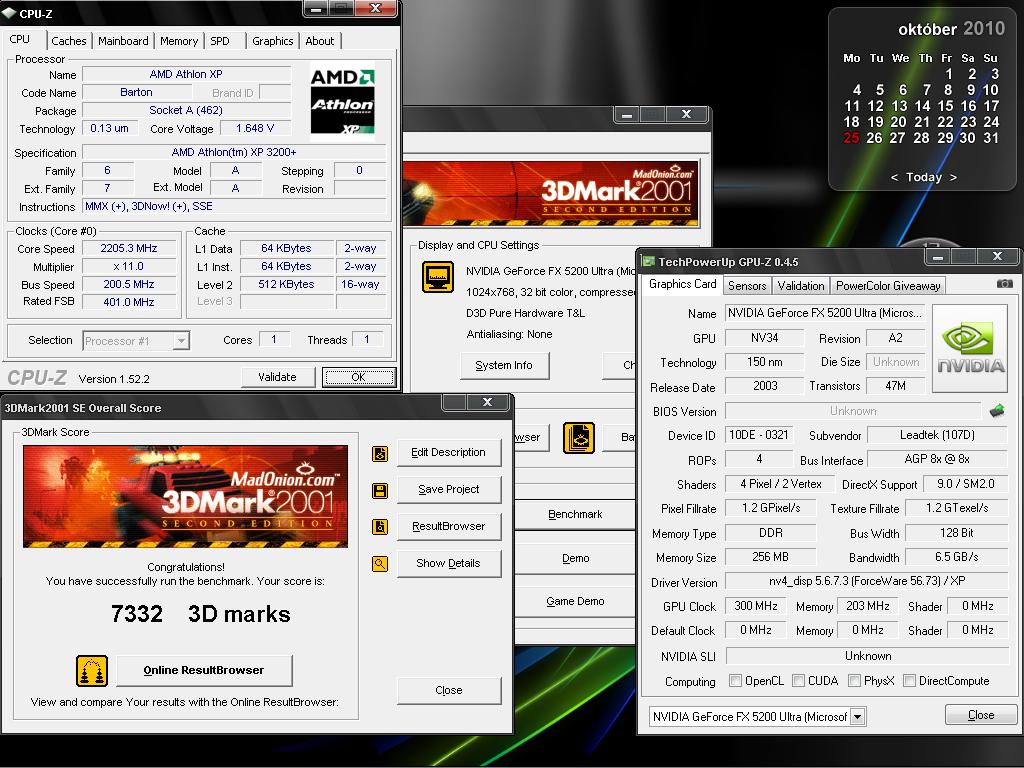
Task: Click the Show Details button
Action: pos(449,563)
